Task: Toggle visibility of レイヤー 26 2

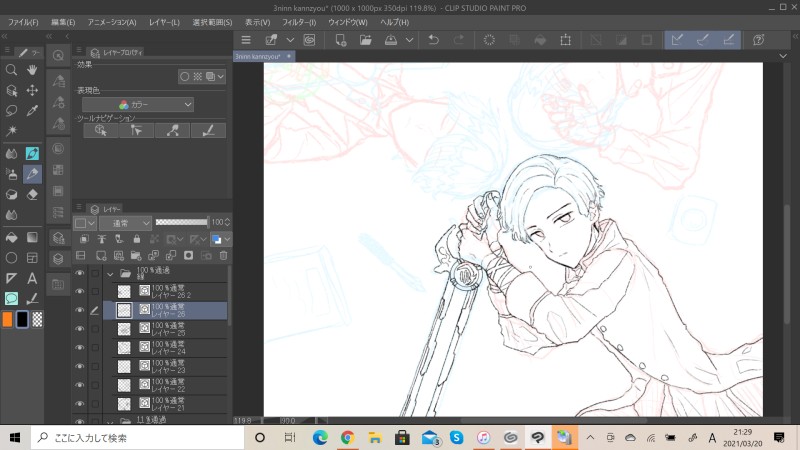Action: pos(80,292)
